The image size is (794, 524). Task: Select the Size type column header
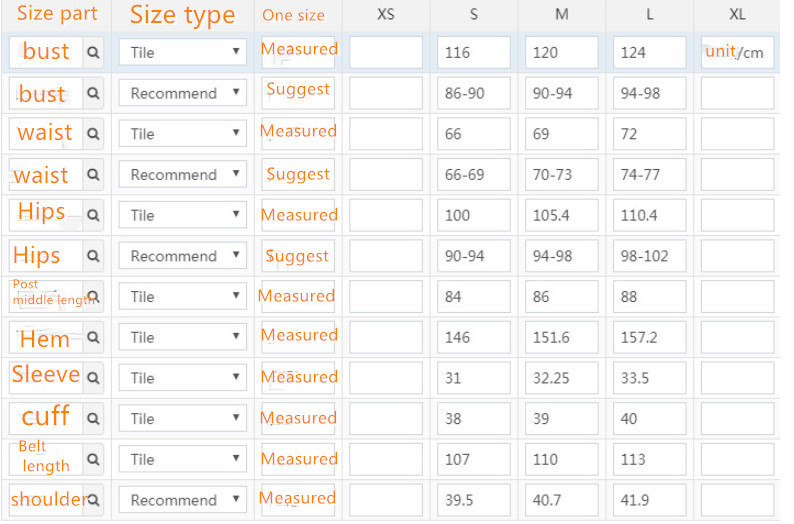pyautogui.click(x=183, y=15)
